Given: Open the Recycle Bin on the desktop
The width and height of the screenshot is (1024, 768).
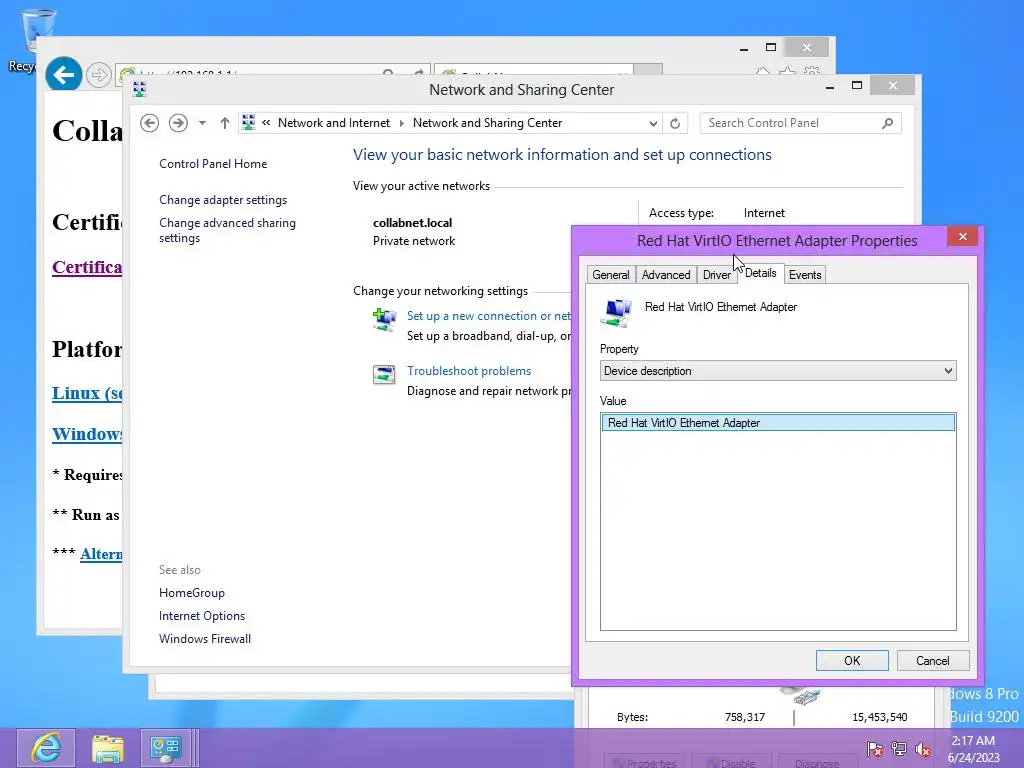Looking at the screenshot, I should pyautogui.click(x=29, y=40).
